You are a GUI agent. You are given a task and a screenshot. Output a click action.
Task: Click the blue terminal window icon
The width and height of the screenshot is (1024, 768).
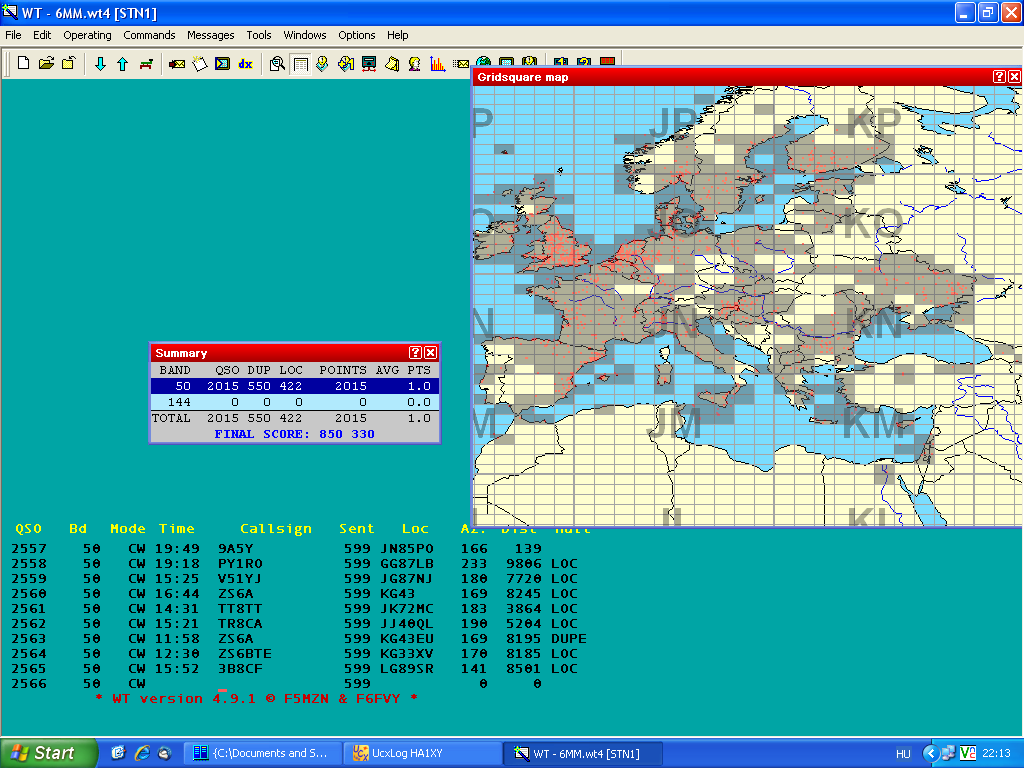coord(222,63)
